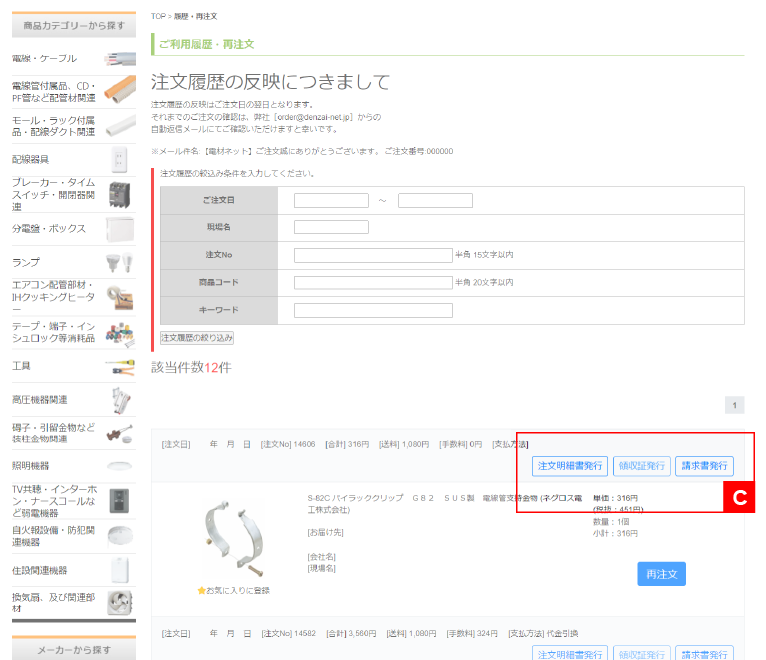The width and height of the screenshot is (766, 660).
Task: Choose the 工具 tools category icon
Action: (120, 366)
